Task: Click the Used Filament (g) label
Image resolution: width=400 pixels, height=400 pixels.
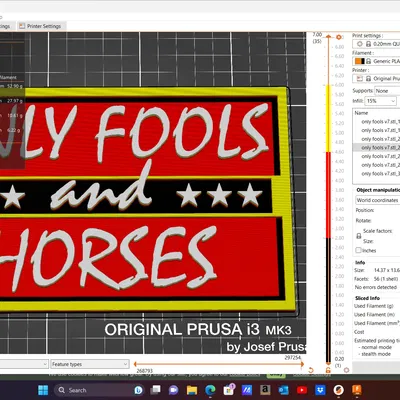Action: tap(373, 306)
